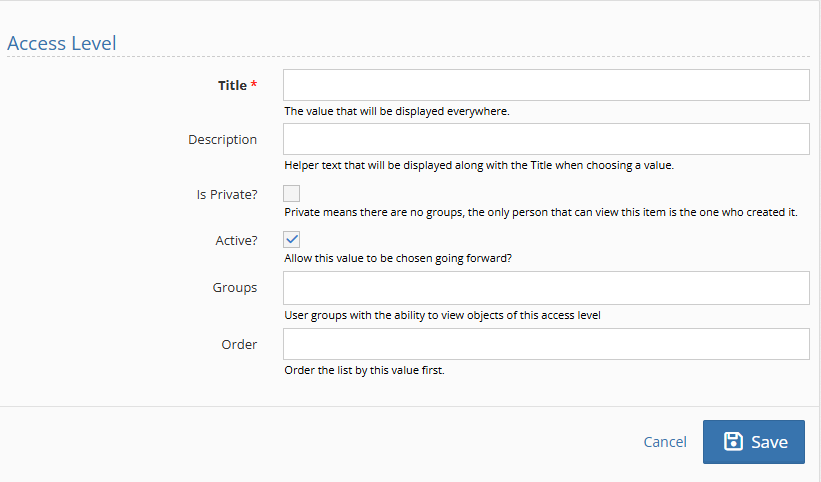The width and height of the screenshot is (821, 482).
Task: Click the red required asterisk beside Title
Action: click(x=254, y=84)
